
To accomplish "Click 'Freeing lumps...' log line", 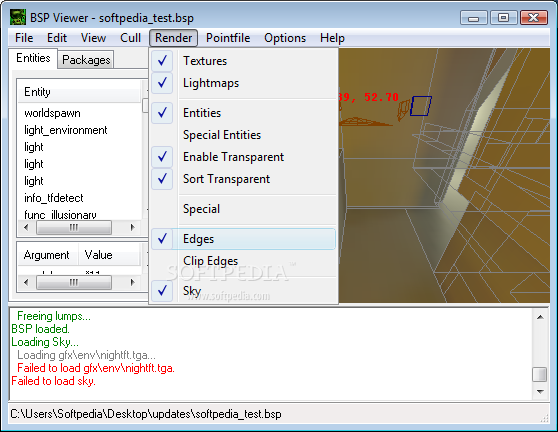I will pyautogui.click(x=54, y=316).
